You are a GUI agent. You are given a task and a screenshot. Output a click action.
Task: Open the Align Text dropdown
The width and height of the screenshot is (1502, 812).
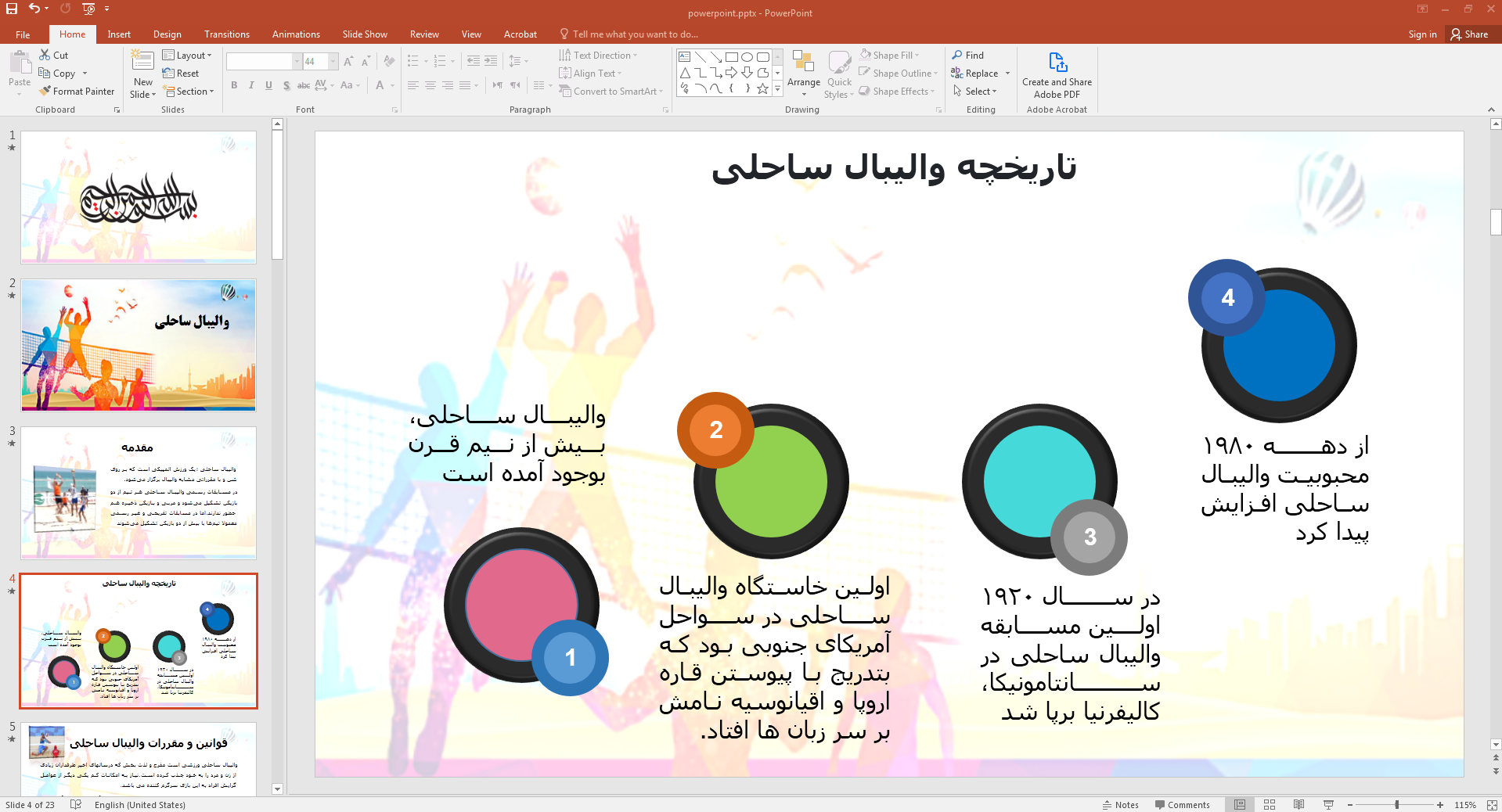(590, 74)
